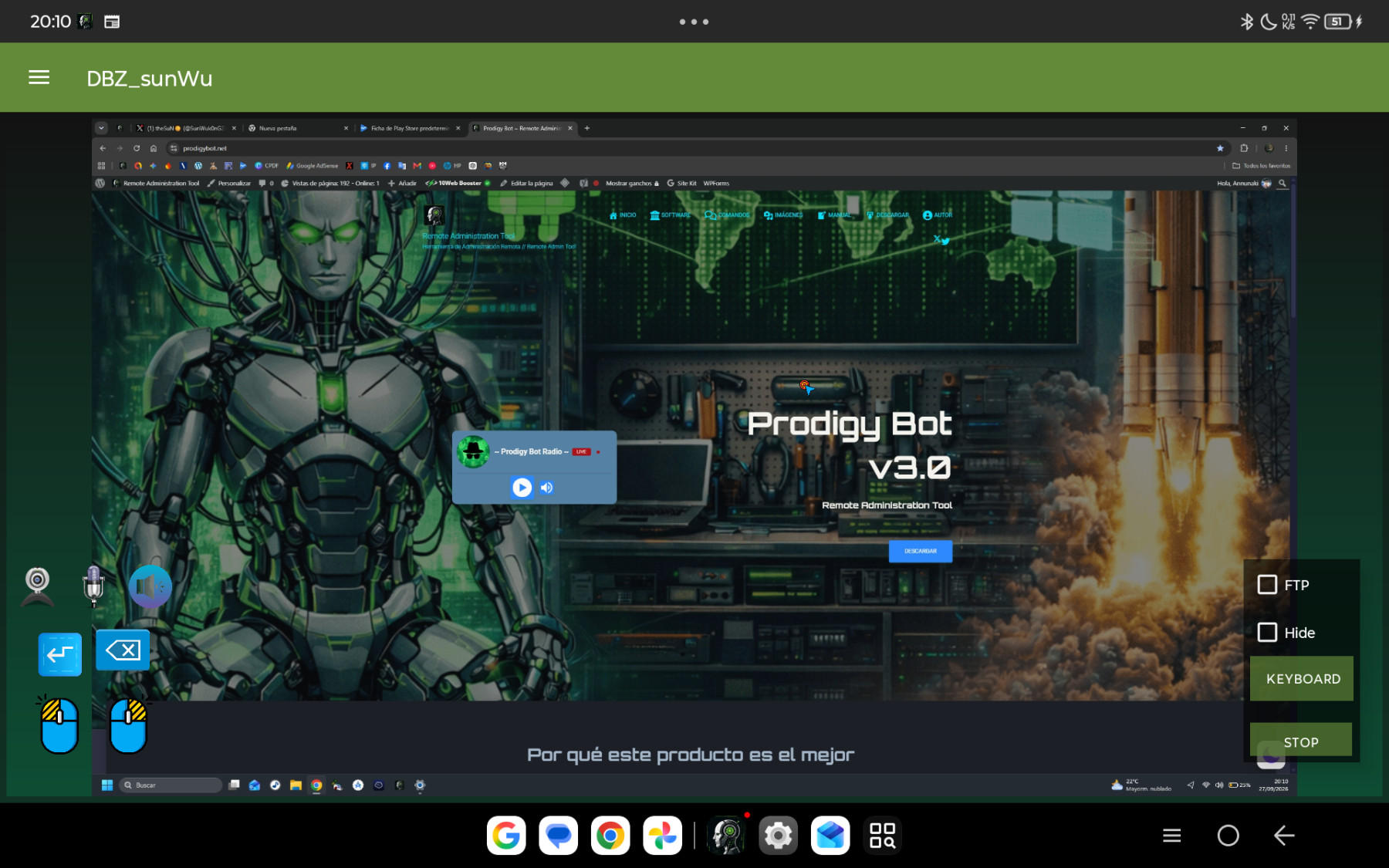Image resolution: width=1389 pixels, height=868 pixels.
Task: Click the prodigybot.net address bar
Action: pos(694,148)
